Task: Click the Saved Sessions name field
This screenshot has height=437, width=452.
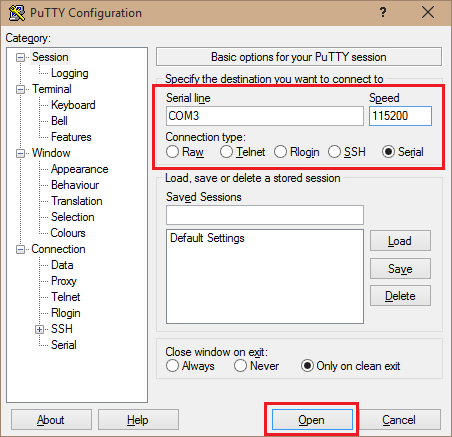Action: [x=265, y=215]
